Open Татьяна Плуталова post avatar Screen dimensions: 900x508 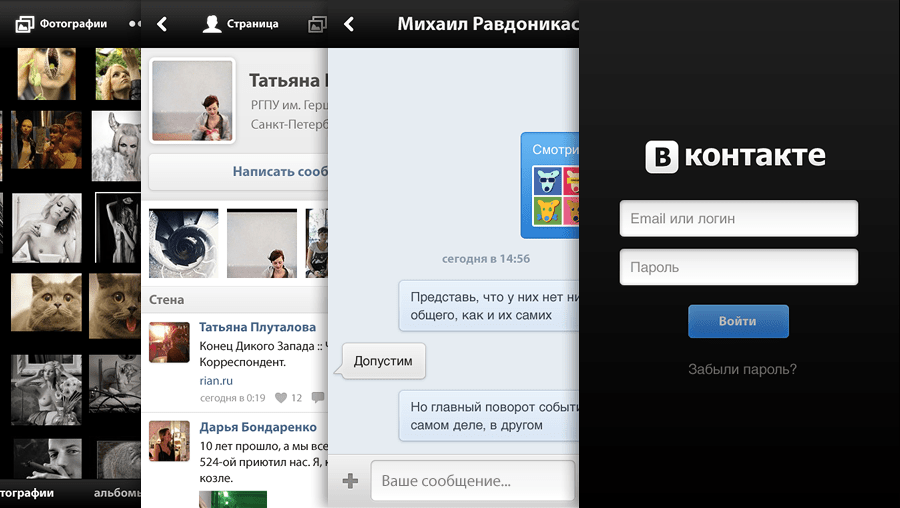point(169,342)
